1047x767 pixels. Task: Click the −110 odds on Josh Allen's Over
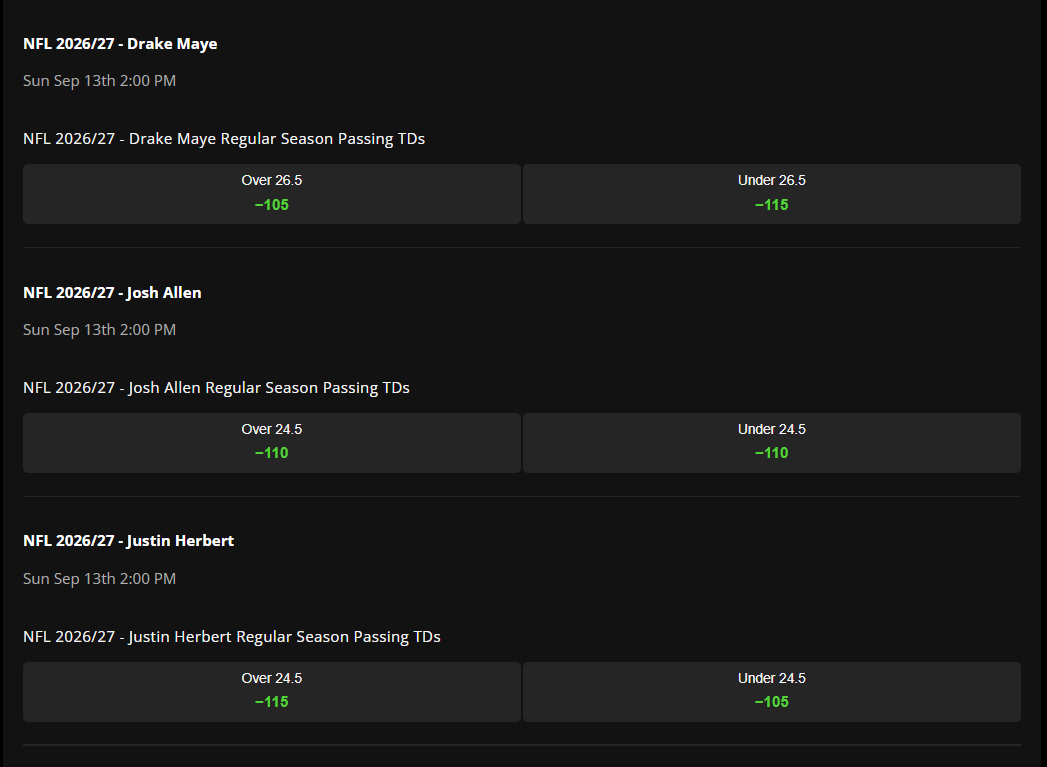[272, 453]
